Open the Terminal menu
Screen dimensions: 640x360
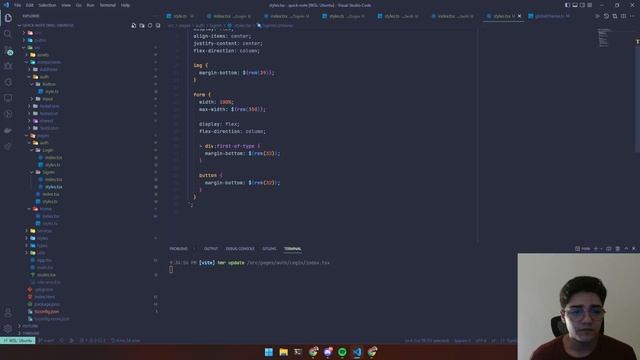(x=108, y=5)
